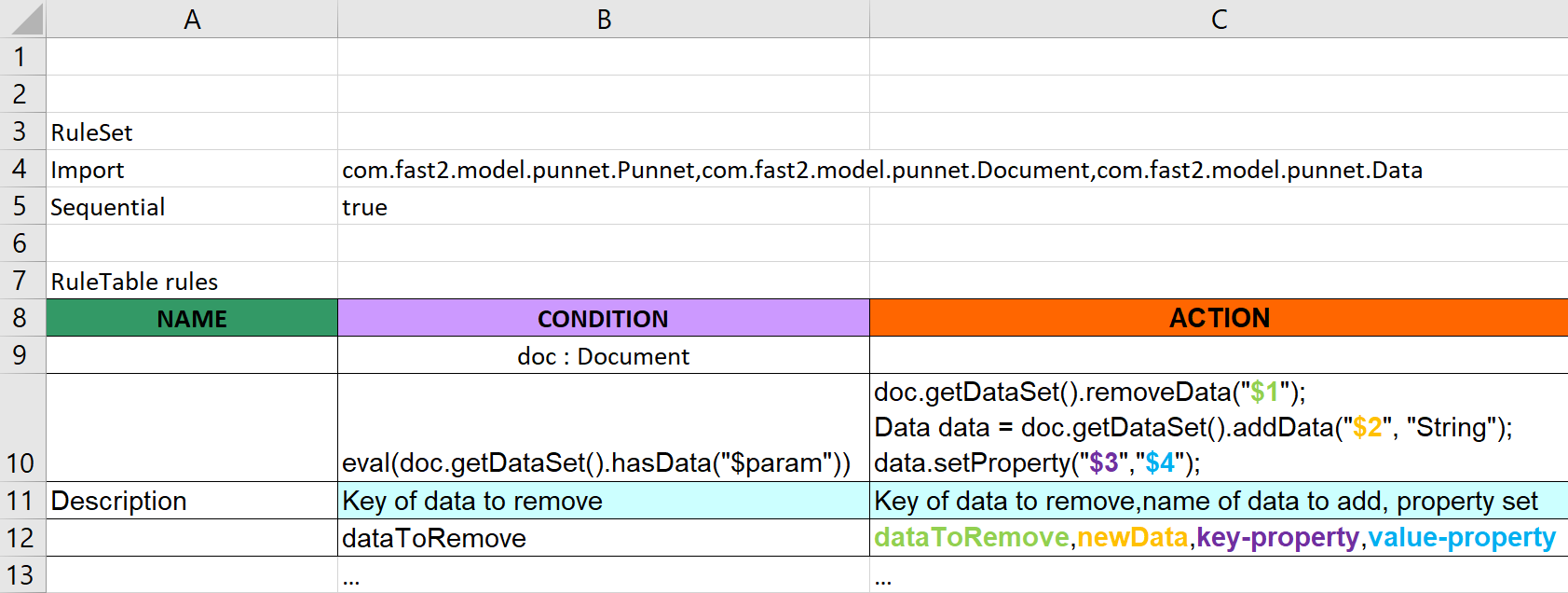Viewport: 1568px width, 593px height.
Task: Select the purple CONDITION header cell
Action: tap(604, 319)
